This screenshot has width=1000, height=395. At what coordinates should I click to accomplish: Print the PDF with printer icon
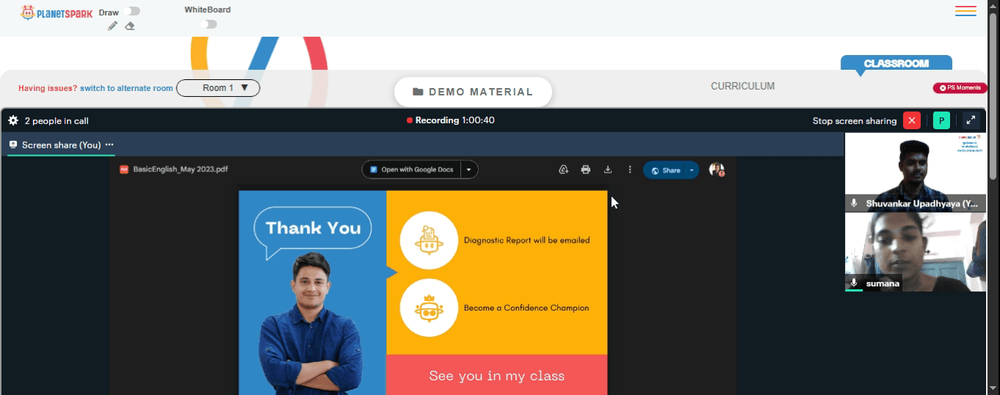point(585,170)
